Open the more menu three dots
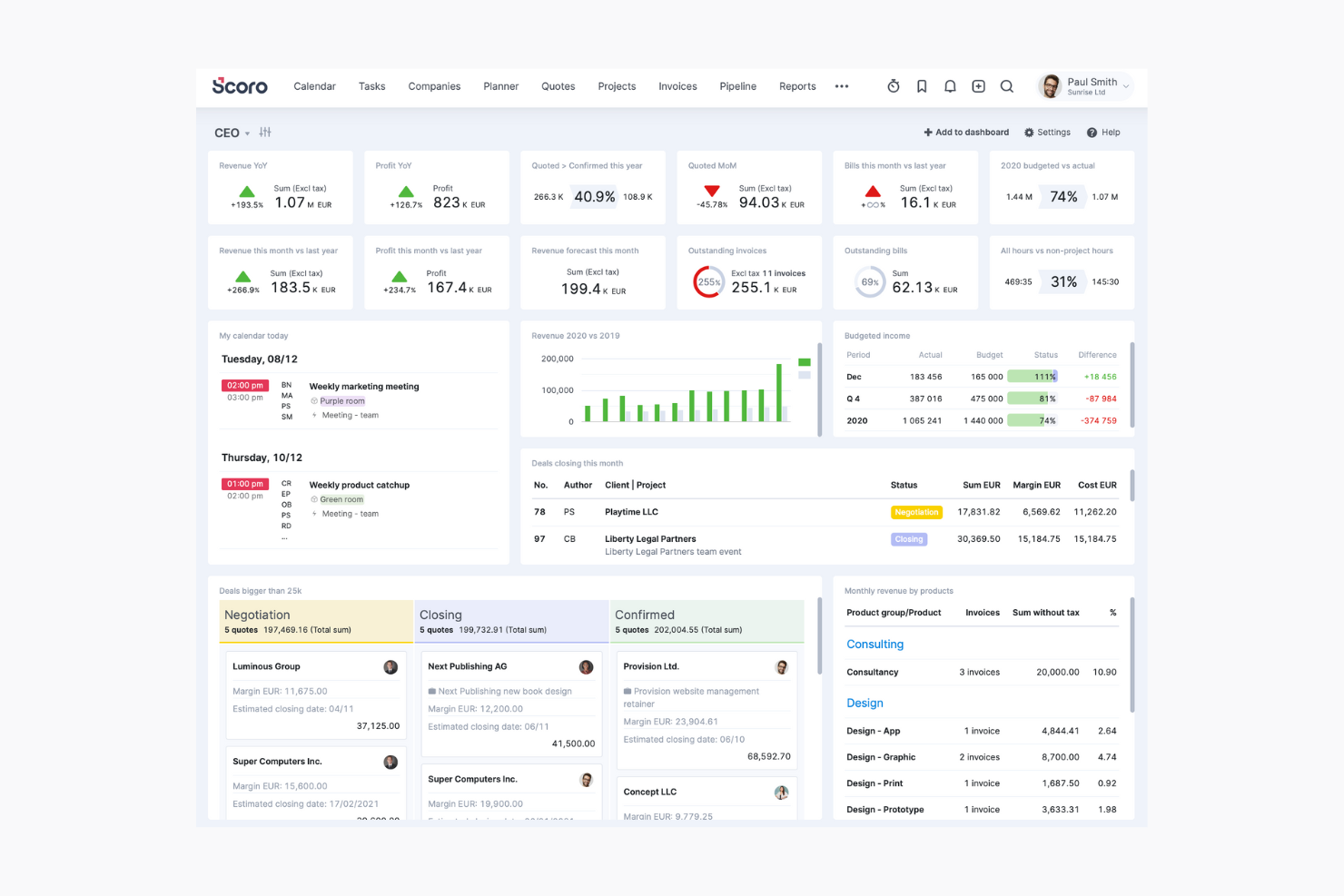 842,86
